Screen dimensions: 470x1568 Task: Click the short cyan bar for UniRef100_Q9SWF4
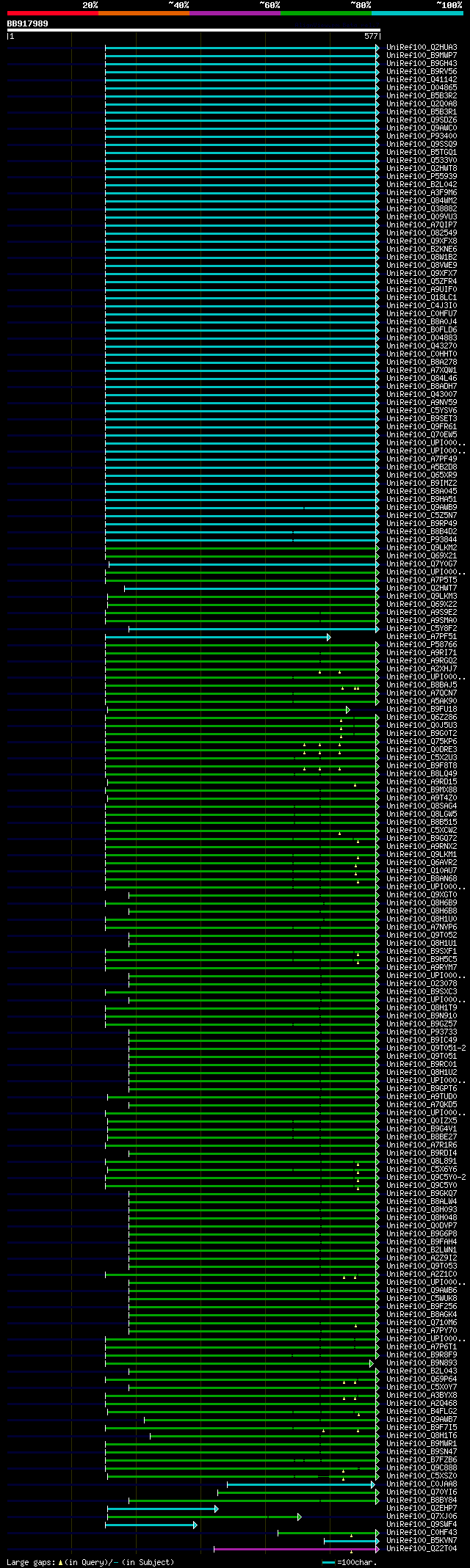point(151,1525)
